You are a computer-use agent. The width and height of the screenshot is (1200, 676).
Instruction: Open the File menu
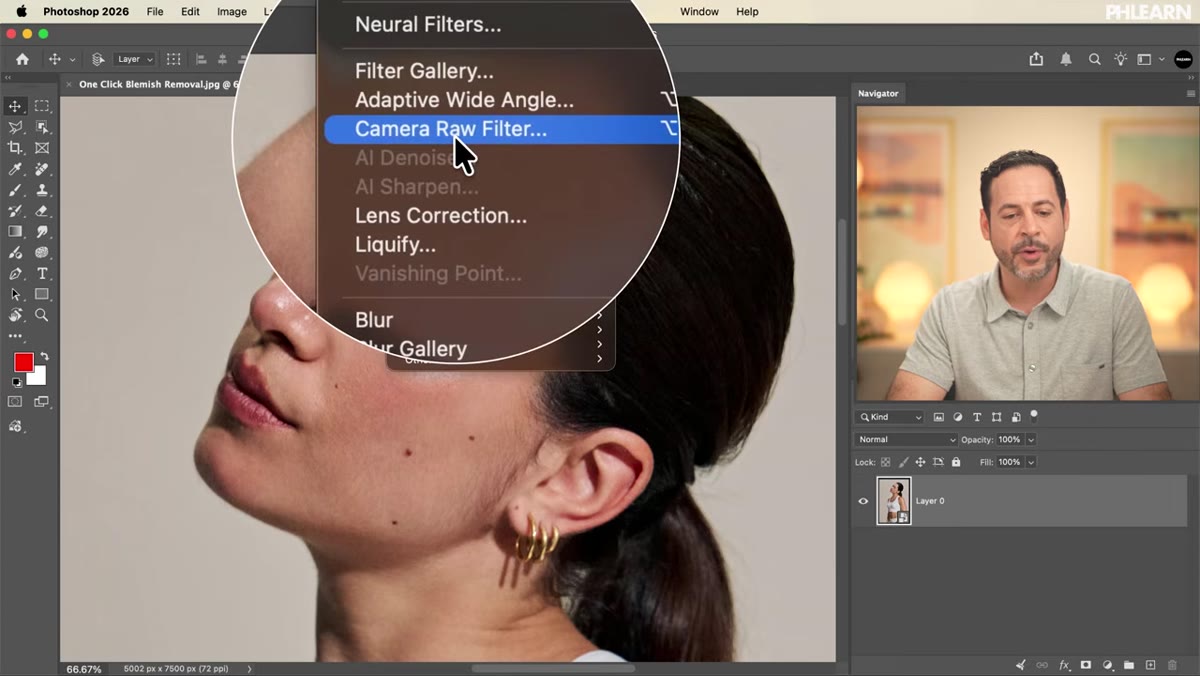pos(155,12)
